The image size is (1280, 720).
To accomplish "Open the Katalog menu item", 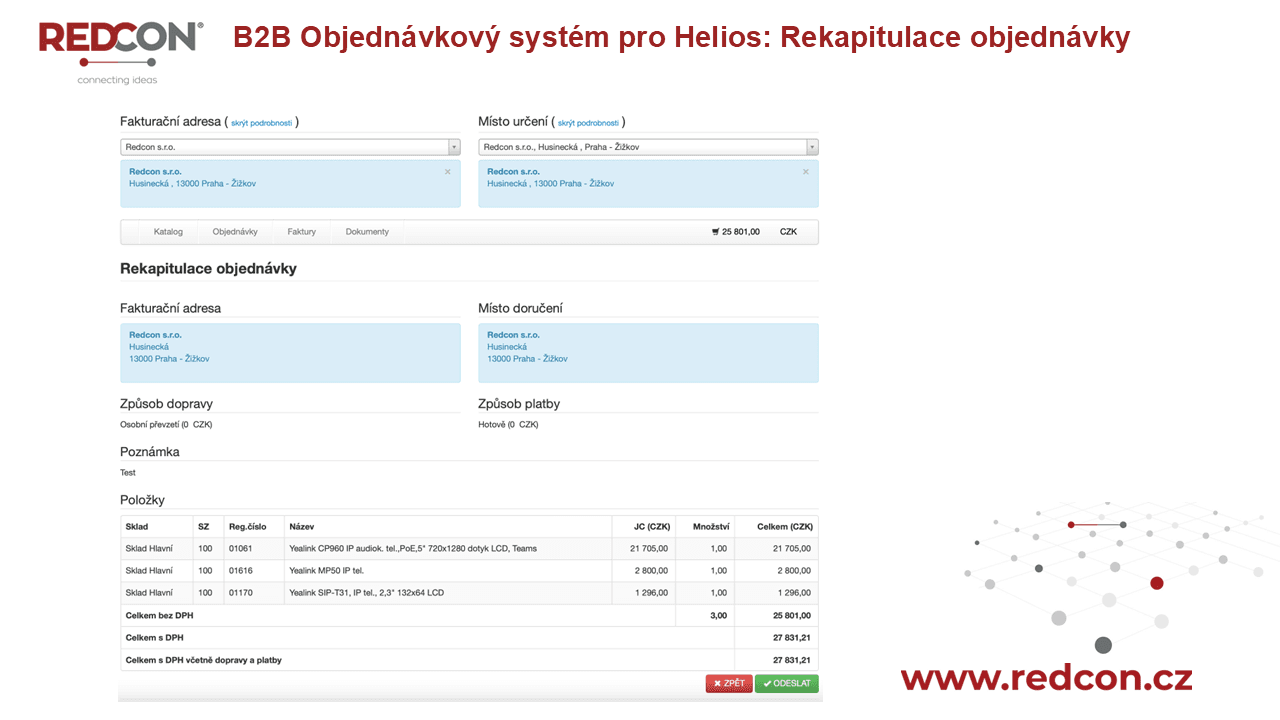I will pyautogui.click(x=168, y=232).
